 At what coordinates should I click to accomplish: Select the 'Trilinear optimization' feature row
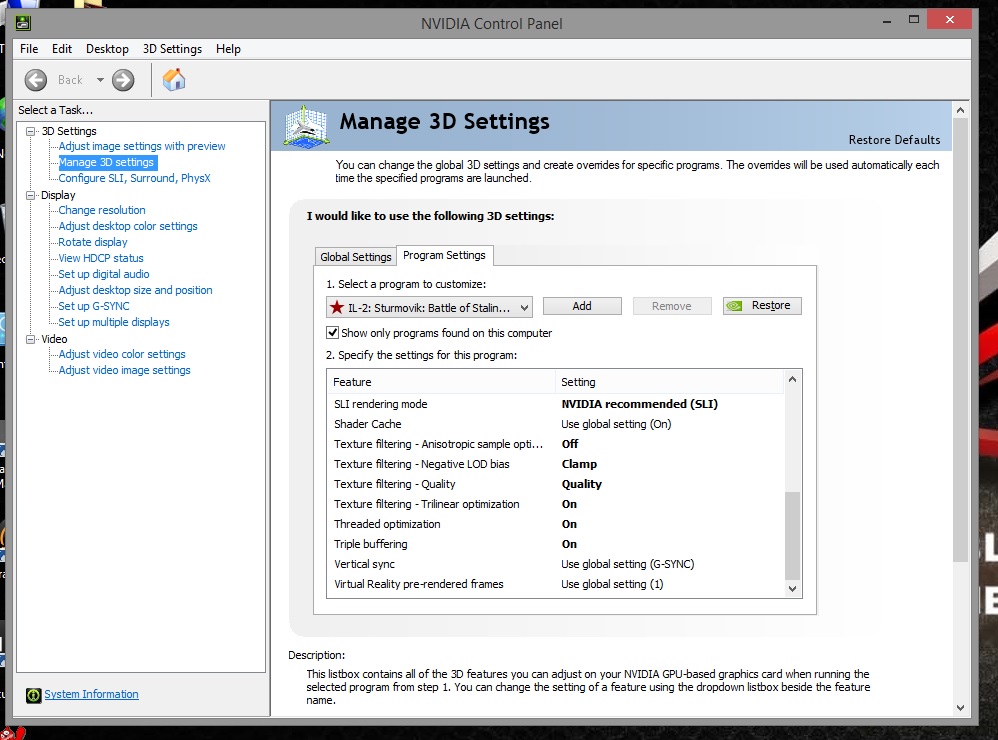coord(556,504)
